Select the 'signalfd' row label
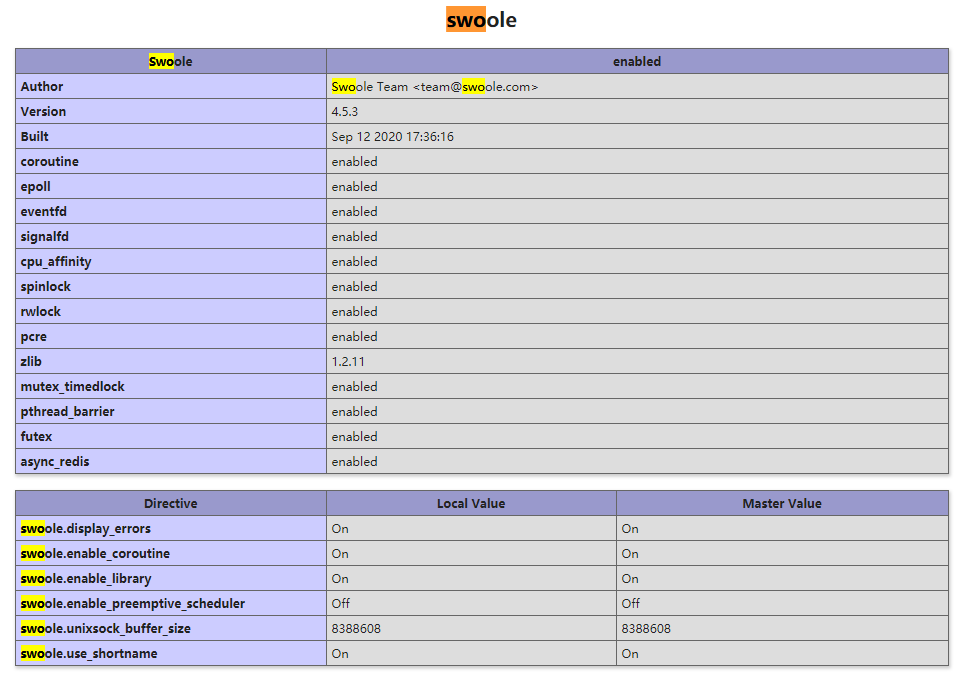The width and height of the screenshot is (963, 690). [x=45, y=237]
